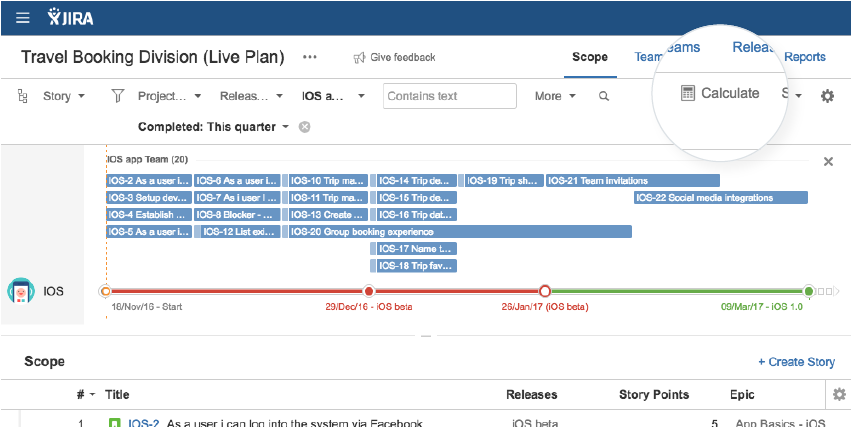The image size is (851, 427).
Task: Click the Calculate button
Action: (x=720, y=93)
